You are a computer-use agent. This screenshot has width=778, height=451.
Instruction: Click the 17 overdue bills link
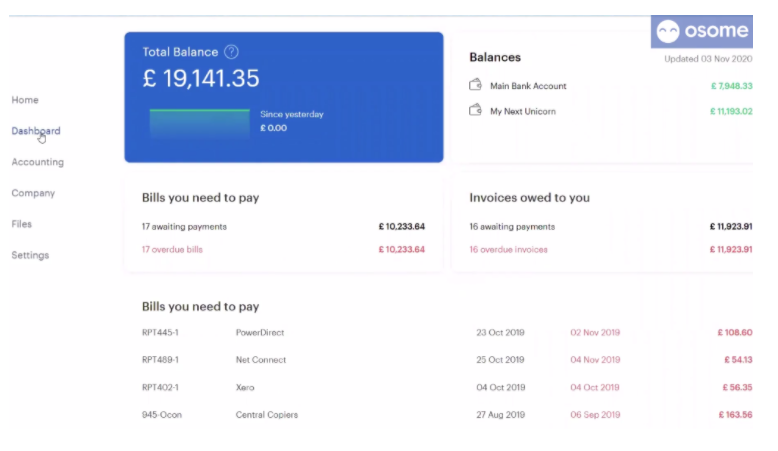point(172,249)
